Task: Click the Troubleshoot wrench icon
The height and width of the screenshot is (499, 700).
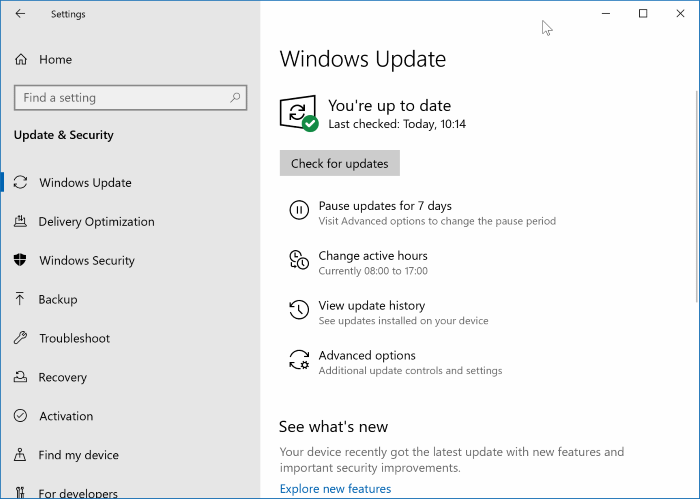Action: click(20, 338)
